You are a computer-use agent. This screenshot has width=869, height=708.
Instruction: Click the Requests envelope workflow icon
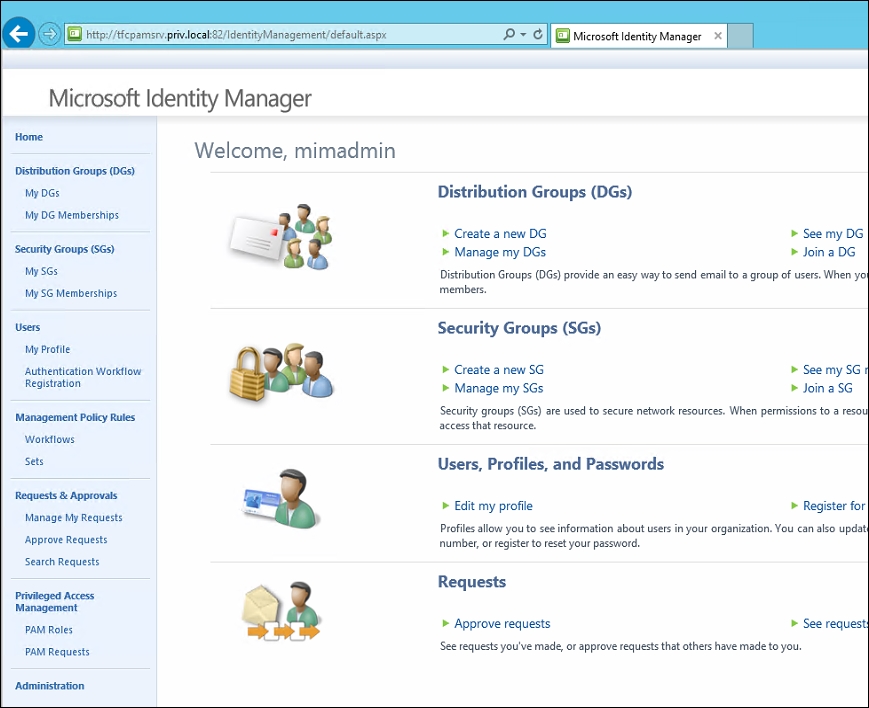pos(281,611)
